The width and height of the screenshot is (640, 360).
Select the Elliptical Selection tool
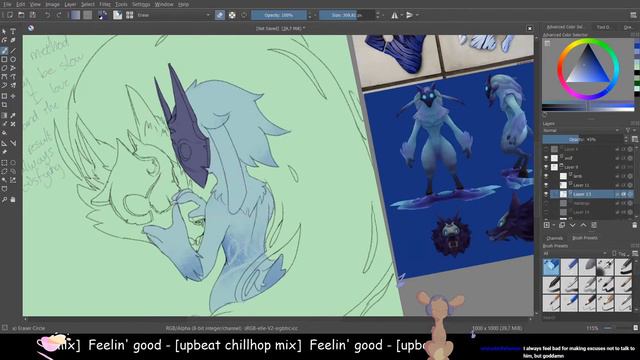coord(13,162)
